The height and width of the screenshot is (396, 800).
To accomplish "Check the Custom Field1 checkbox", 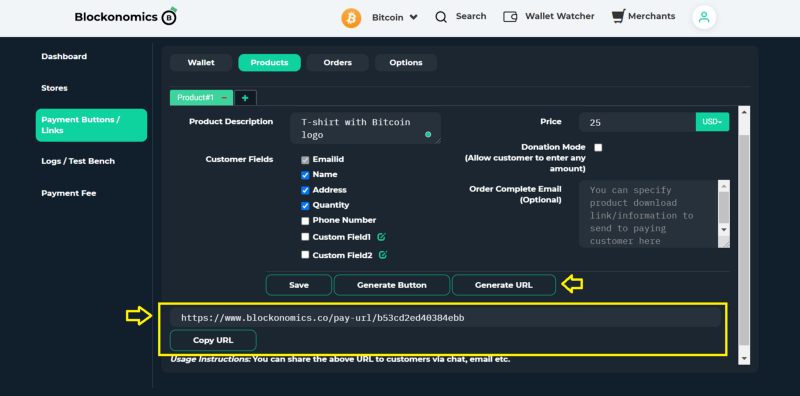I will point(305,237).
